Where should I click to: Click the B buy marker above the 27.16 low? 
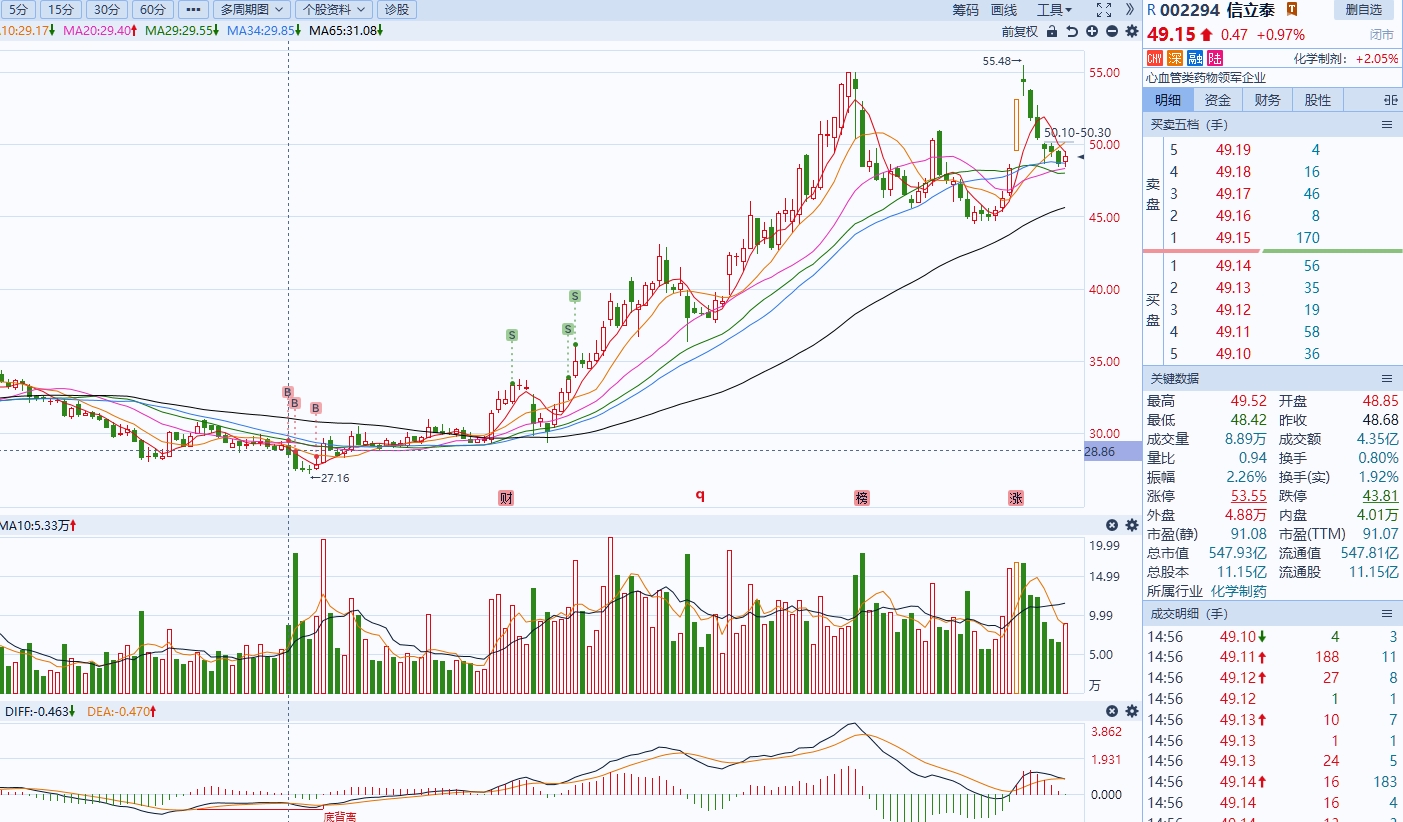tap(315, 408)
